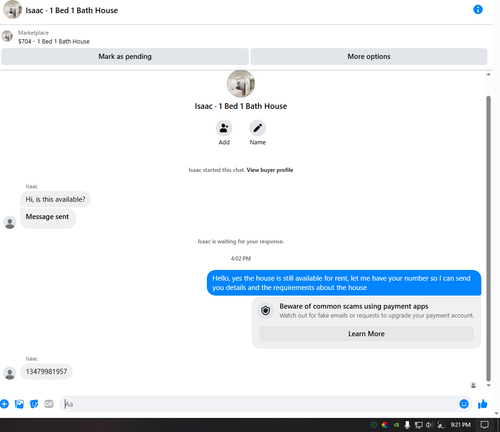Click 'Isaac is waiting for your response' text
Screen dimensions: 500x432
pyautogui.click(x=241, y=241)
